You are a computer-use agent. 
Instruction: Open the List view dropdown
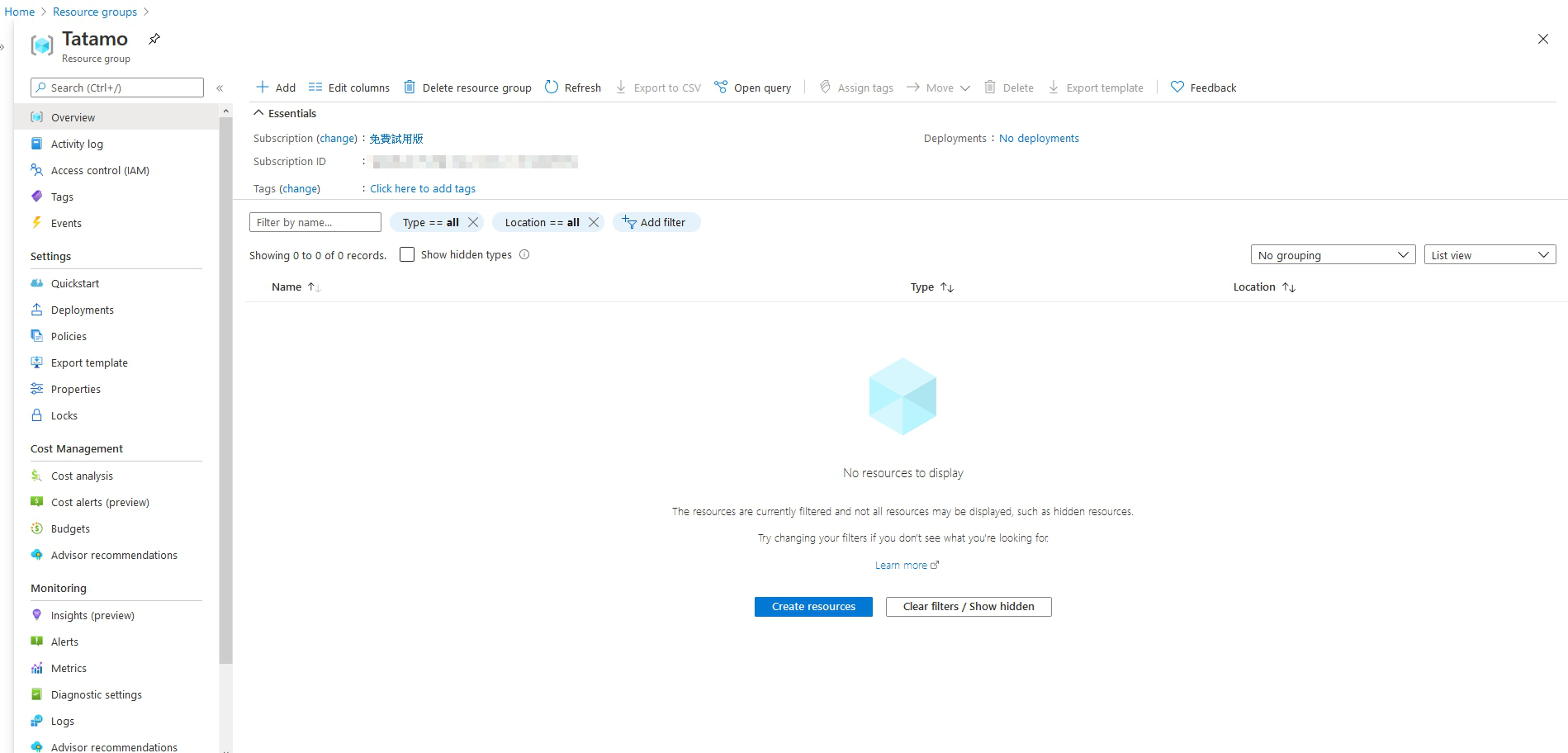pyautogui.click(x=1490, y=255)
